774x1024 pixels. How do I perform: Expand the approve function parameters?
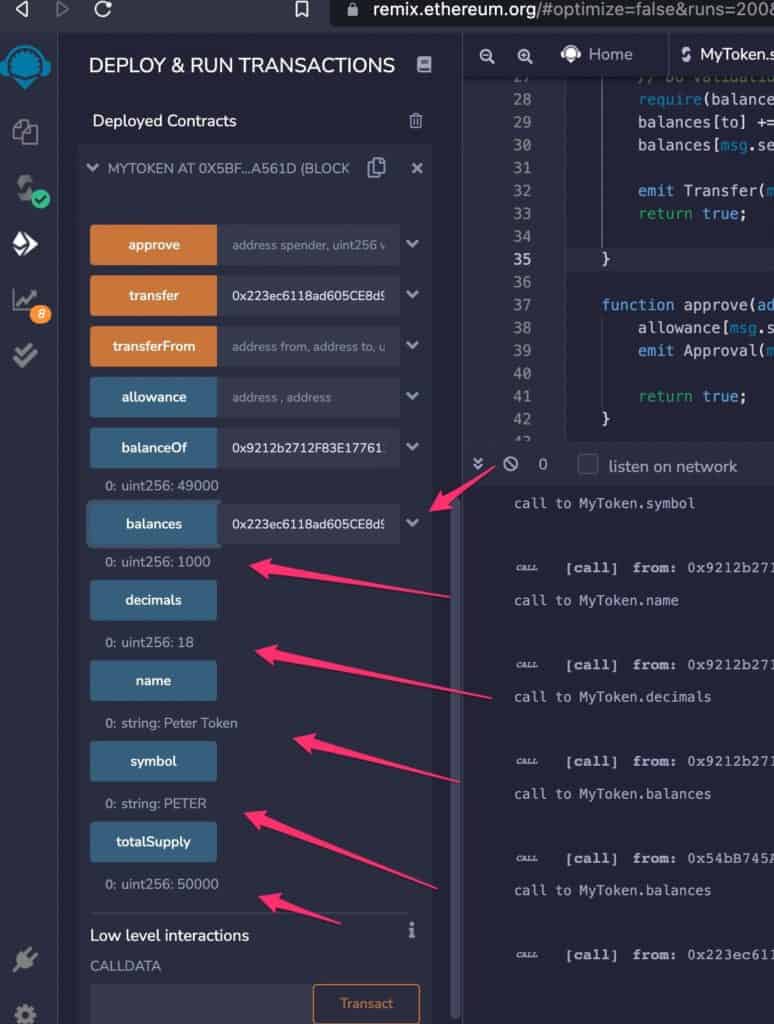point(412,244)
